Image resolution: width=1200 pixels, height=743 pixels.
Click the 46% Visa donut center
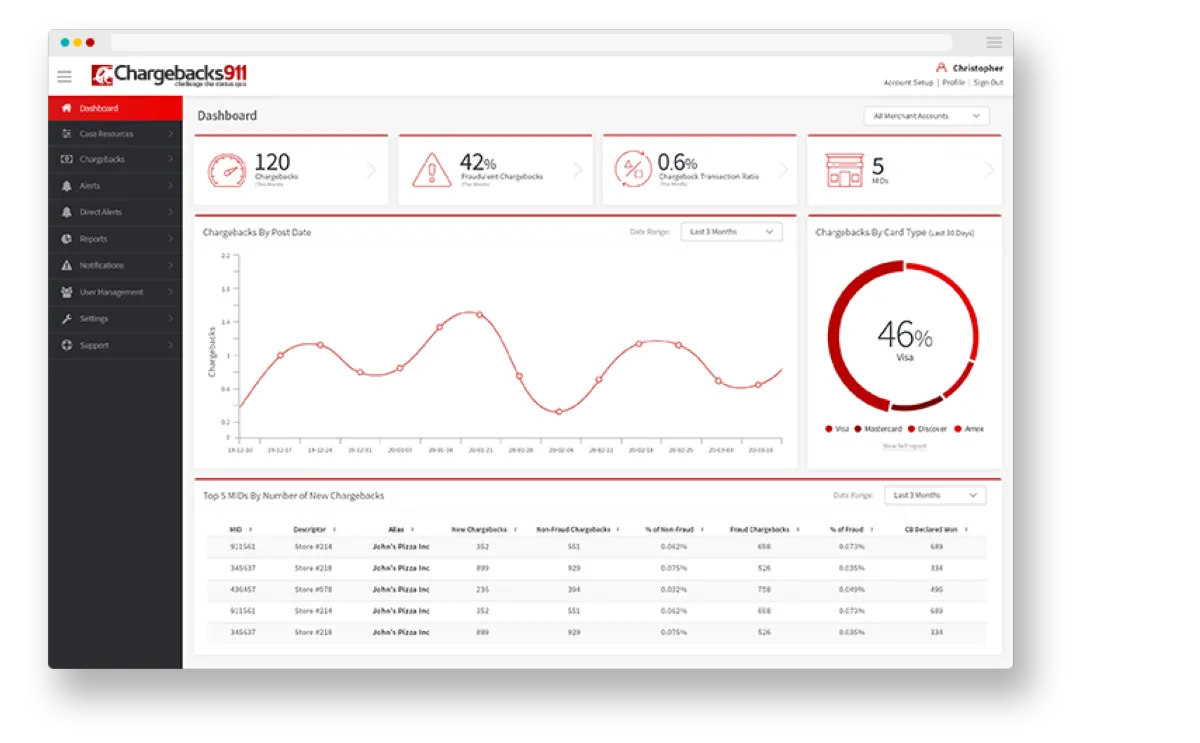904,337
